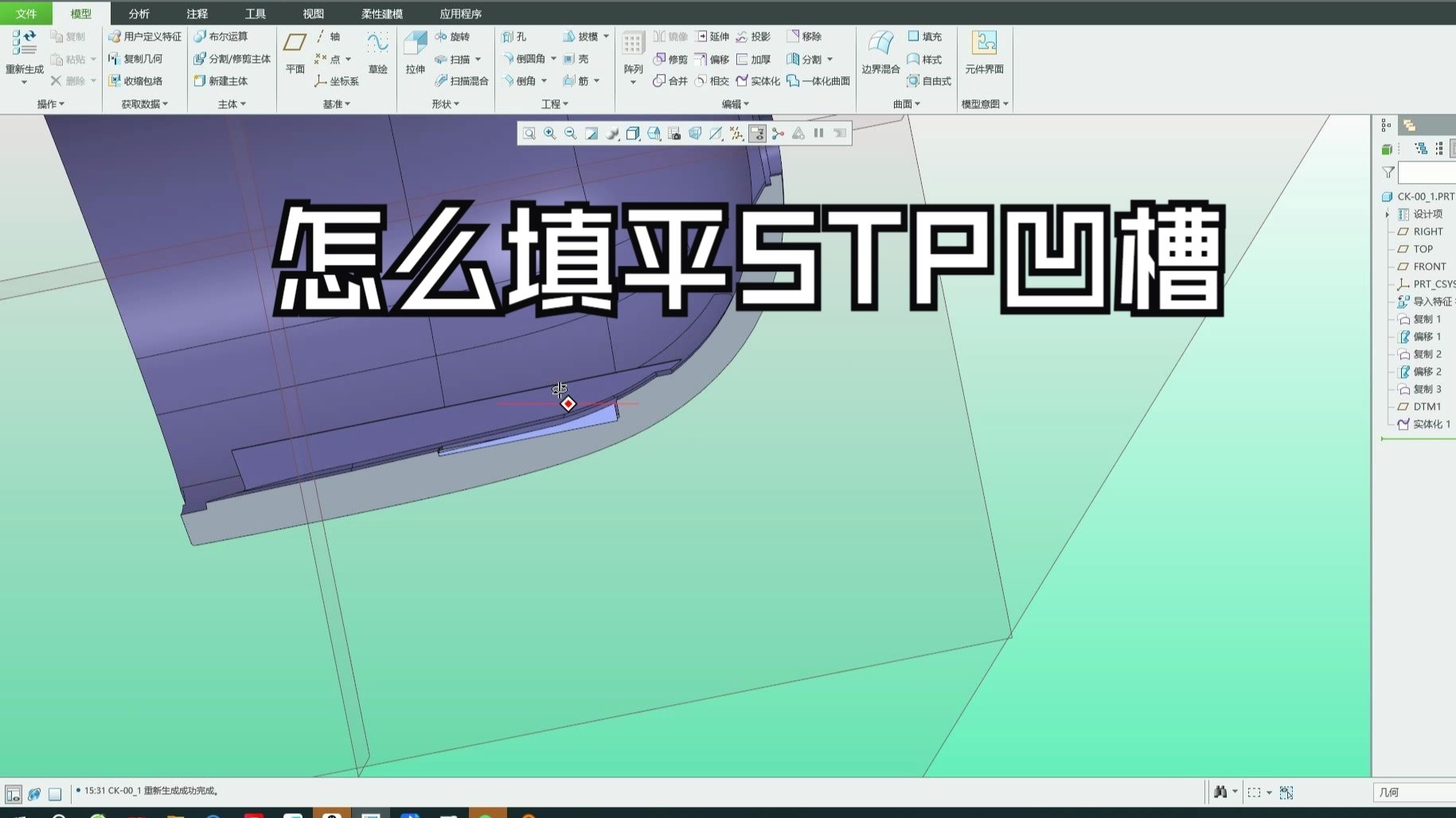Select 实体化 1 in the model tree

click(1429, 424)
